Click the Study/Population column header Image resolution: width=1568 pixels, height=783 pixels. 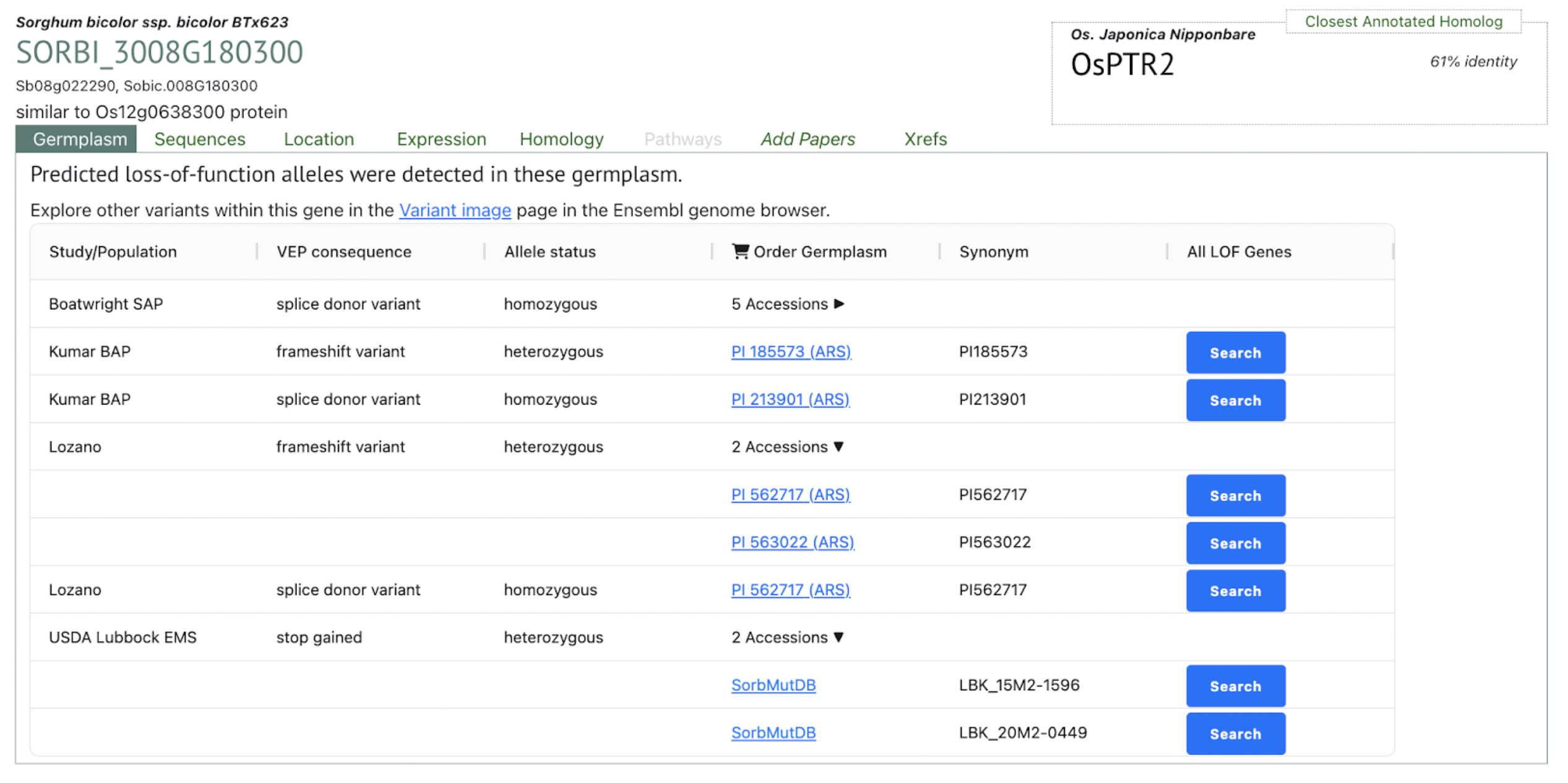click(113, 252)
